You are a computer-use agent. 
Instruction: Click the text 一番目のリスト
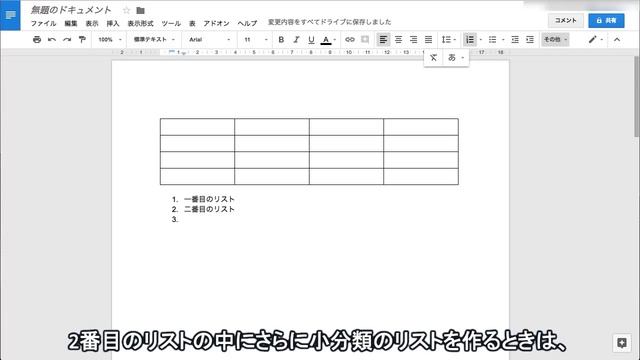[209, 199]
